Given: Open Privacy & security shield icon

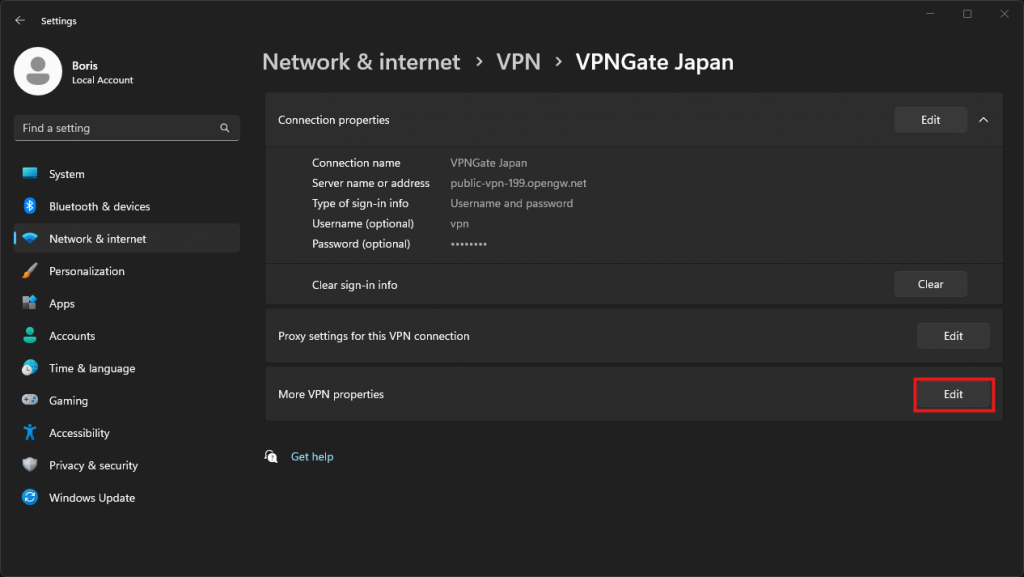Looking at the screenshot, I should click(30, 465).
